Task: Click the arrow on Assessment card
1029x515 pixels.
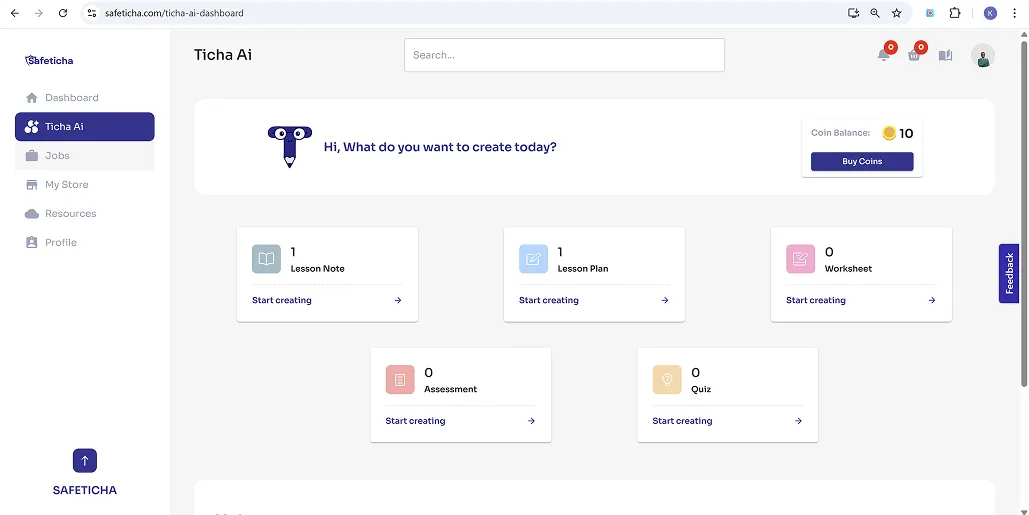Action: coord(531,421)
